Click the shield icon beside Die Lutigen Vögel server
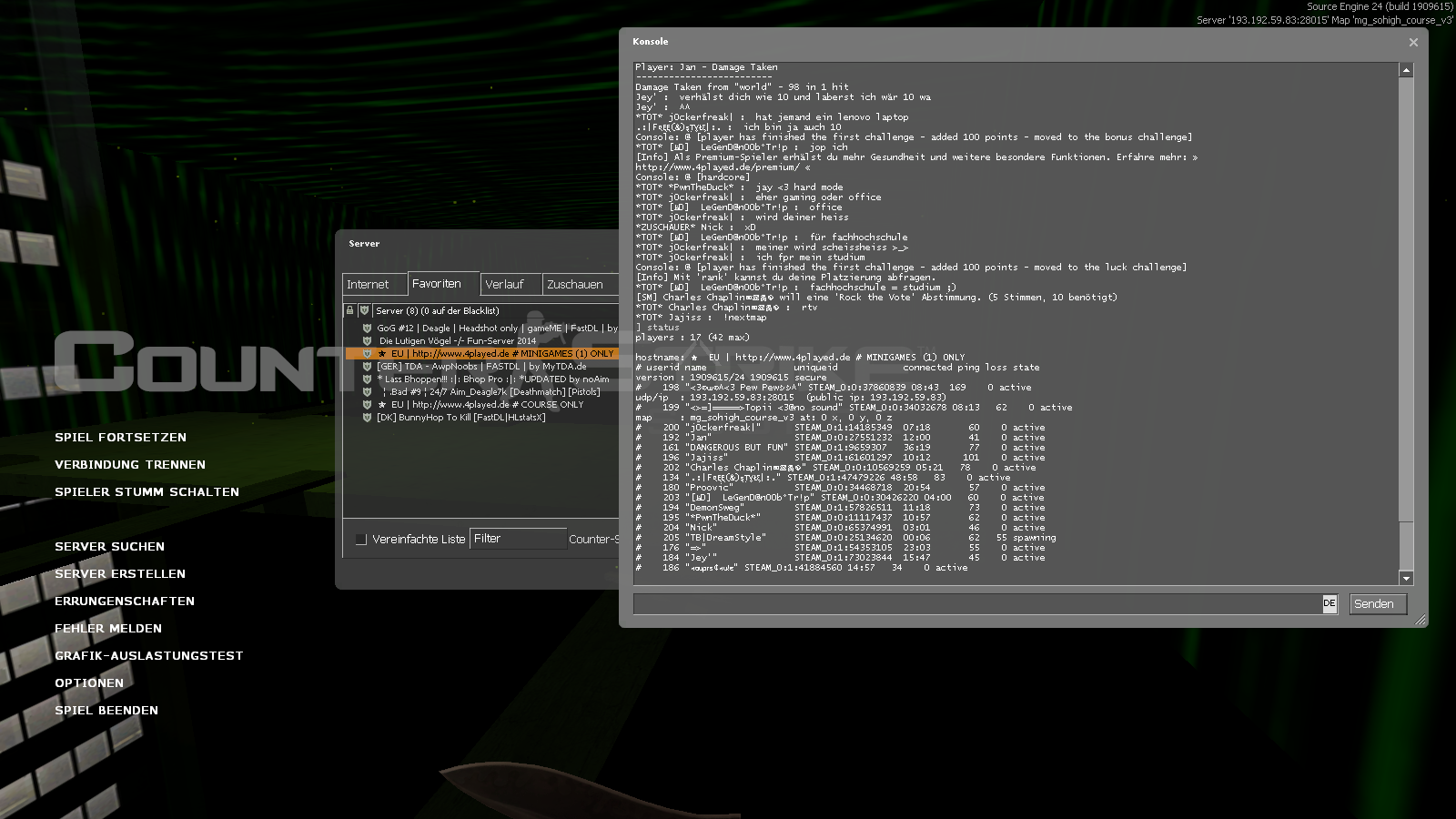The width and height of the screenshot is (1456, 819). pyautogui.click(x=367, y=341)
